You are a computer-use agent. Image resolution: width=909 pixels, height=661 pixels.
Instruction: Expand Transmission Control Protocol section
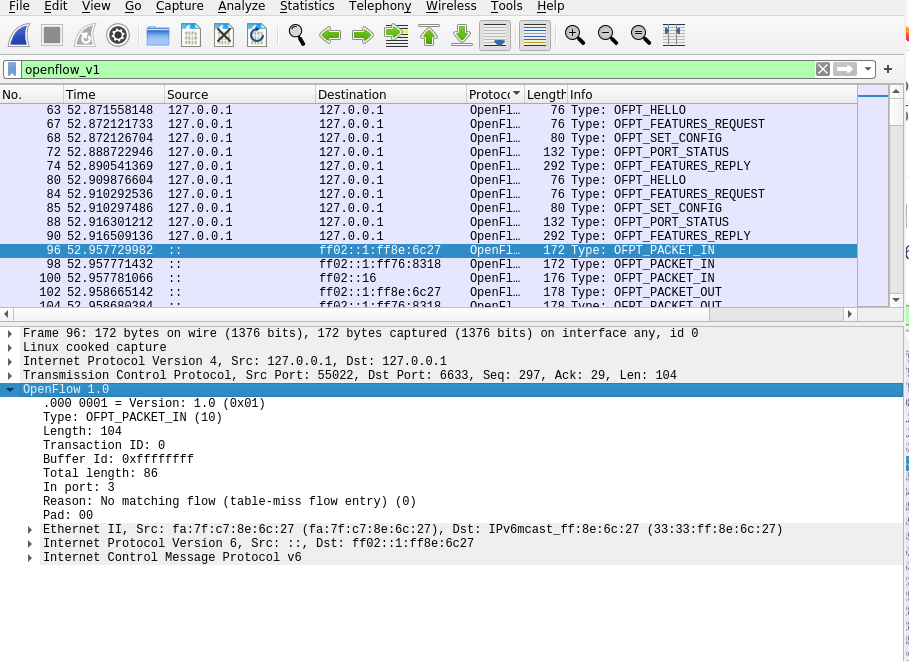[10, 375]
